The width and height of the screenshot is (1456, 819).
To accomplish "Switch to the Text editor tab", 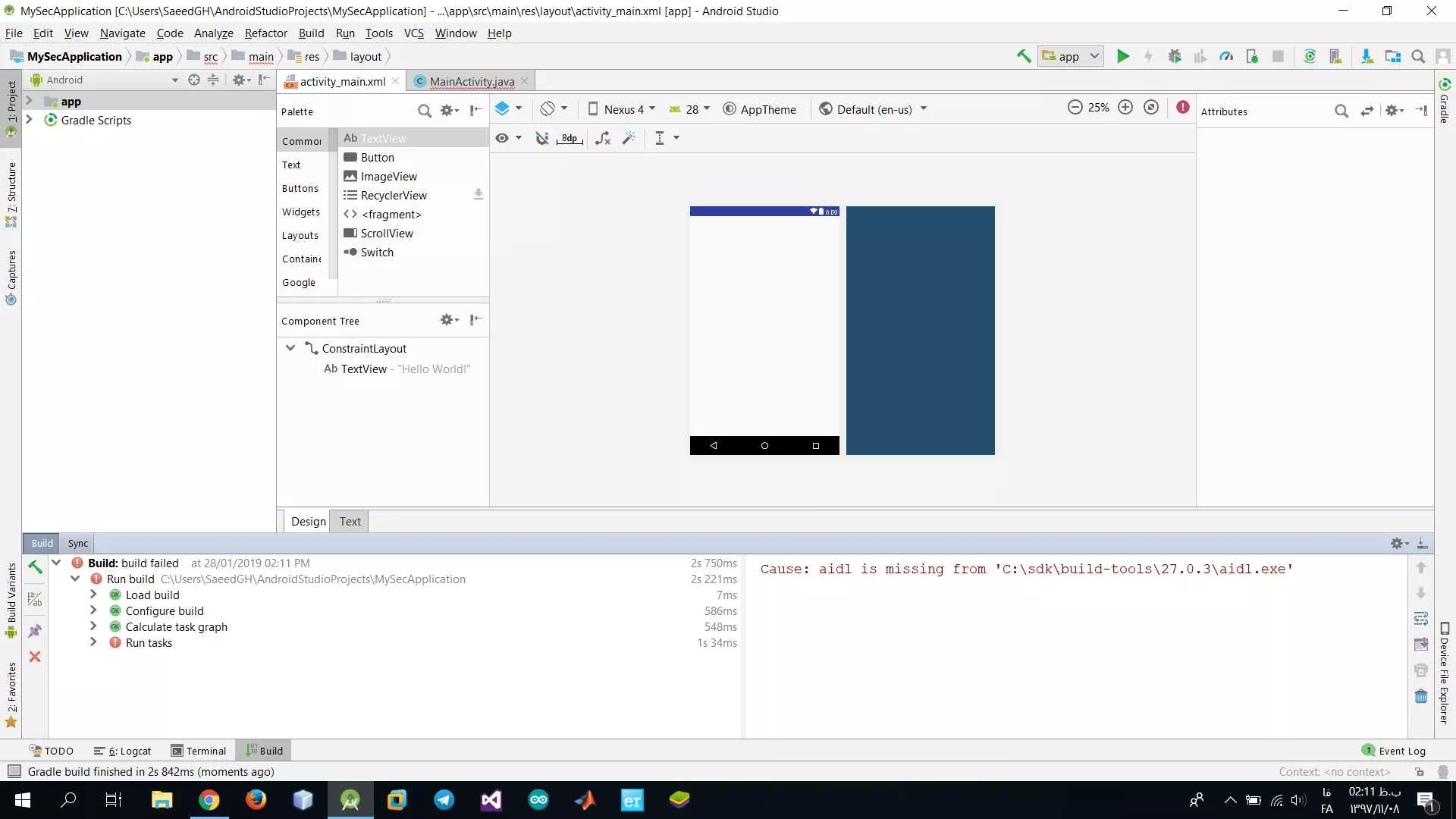I will 350,521.
